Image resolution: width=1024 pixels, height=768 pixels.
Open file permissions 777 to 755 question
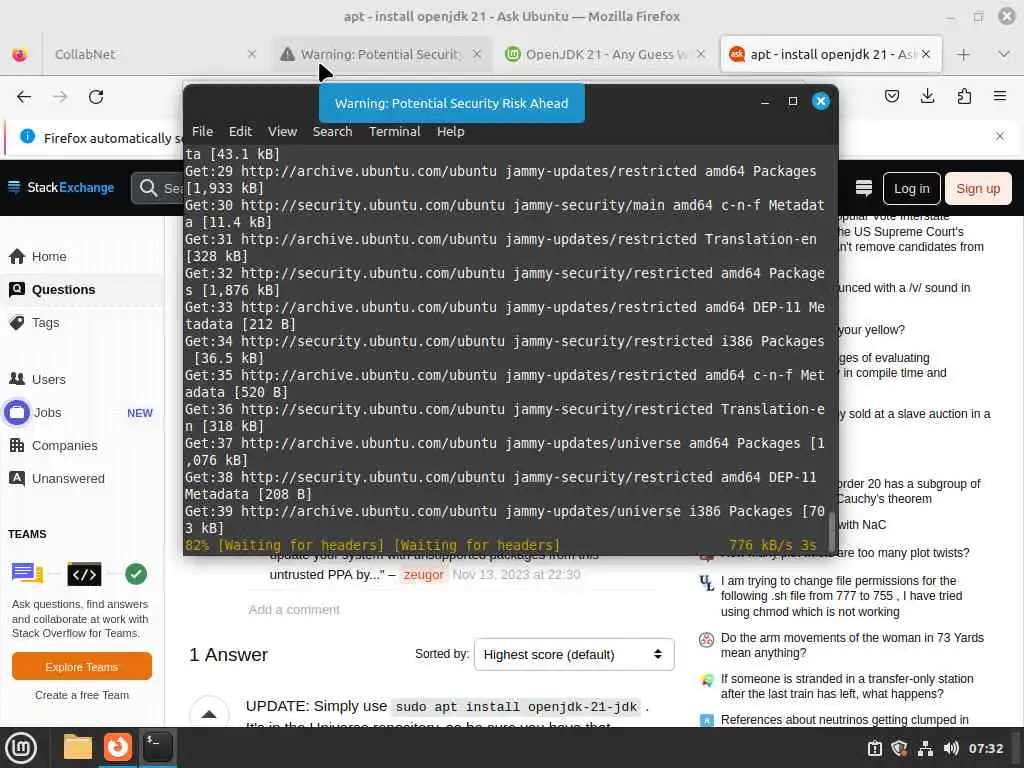(841, 596)
